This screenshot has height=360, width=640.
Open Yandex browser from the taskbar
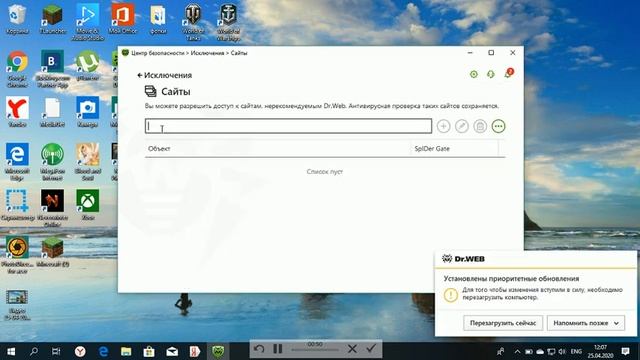[80, 351]
